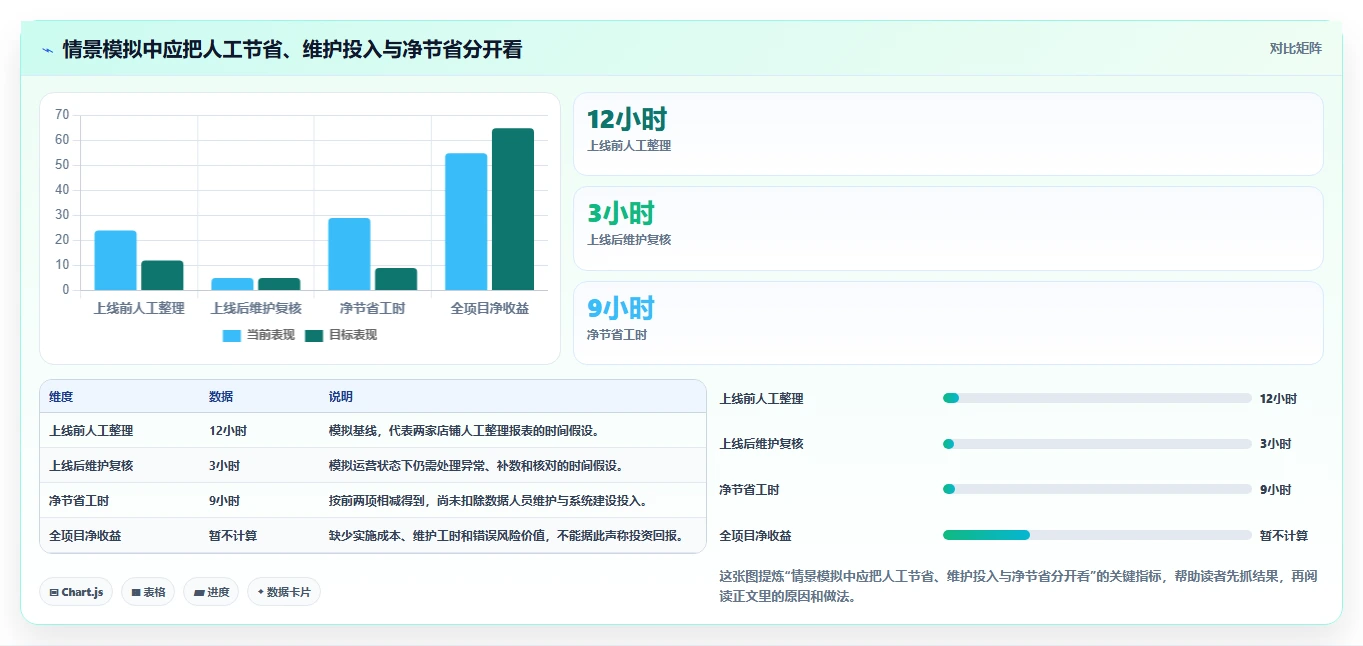Image resolution: width=1363 pixels, height=646 pixels.
Task: Click the 数据卡片 tag chip
Action: pos(284,592)
